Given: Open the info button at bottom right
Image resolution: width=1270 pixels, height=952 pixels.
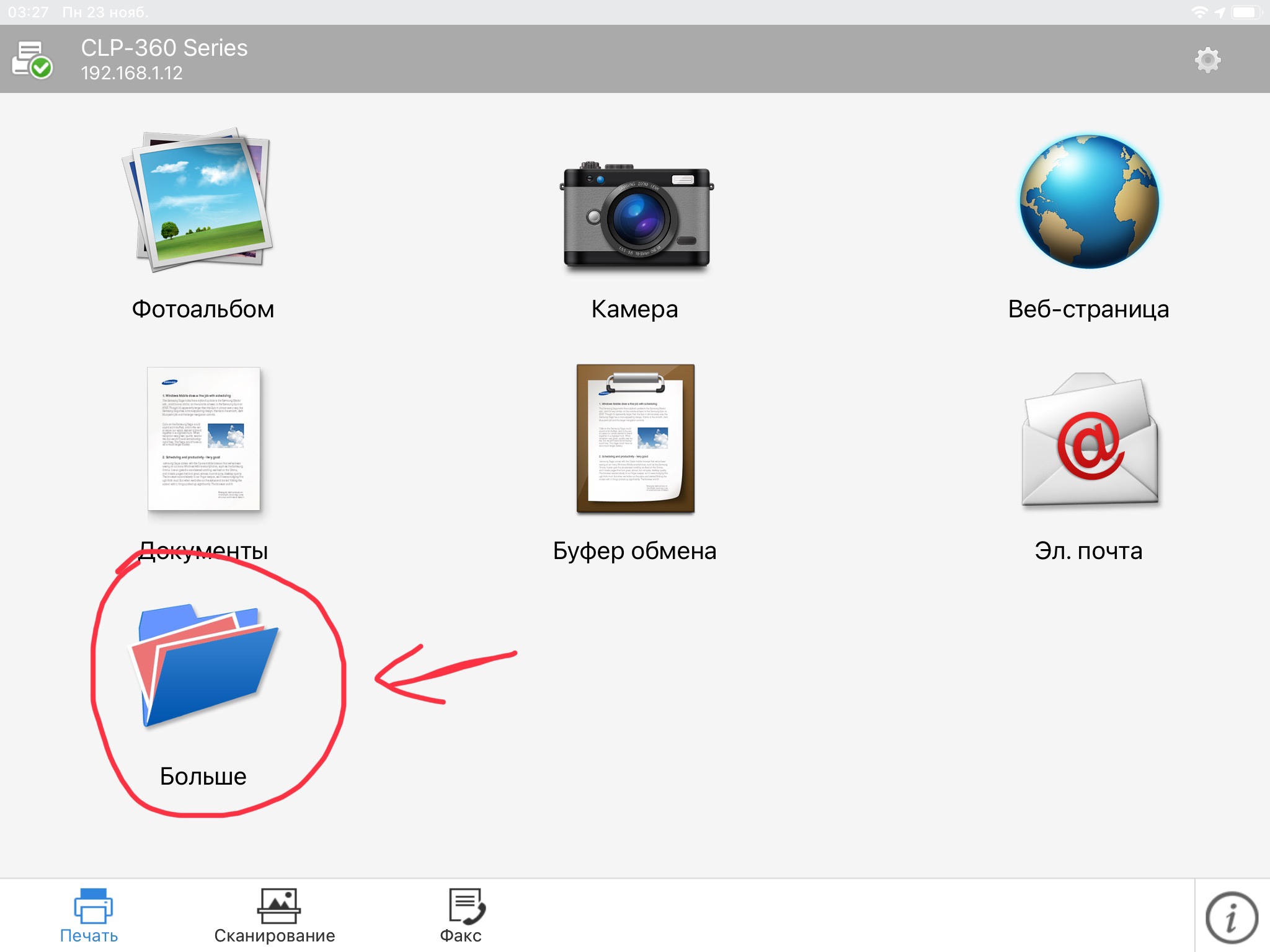Looking at the screenshot, I should coord(1231,917).
